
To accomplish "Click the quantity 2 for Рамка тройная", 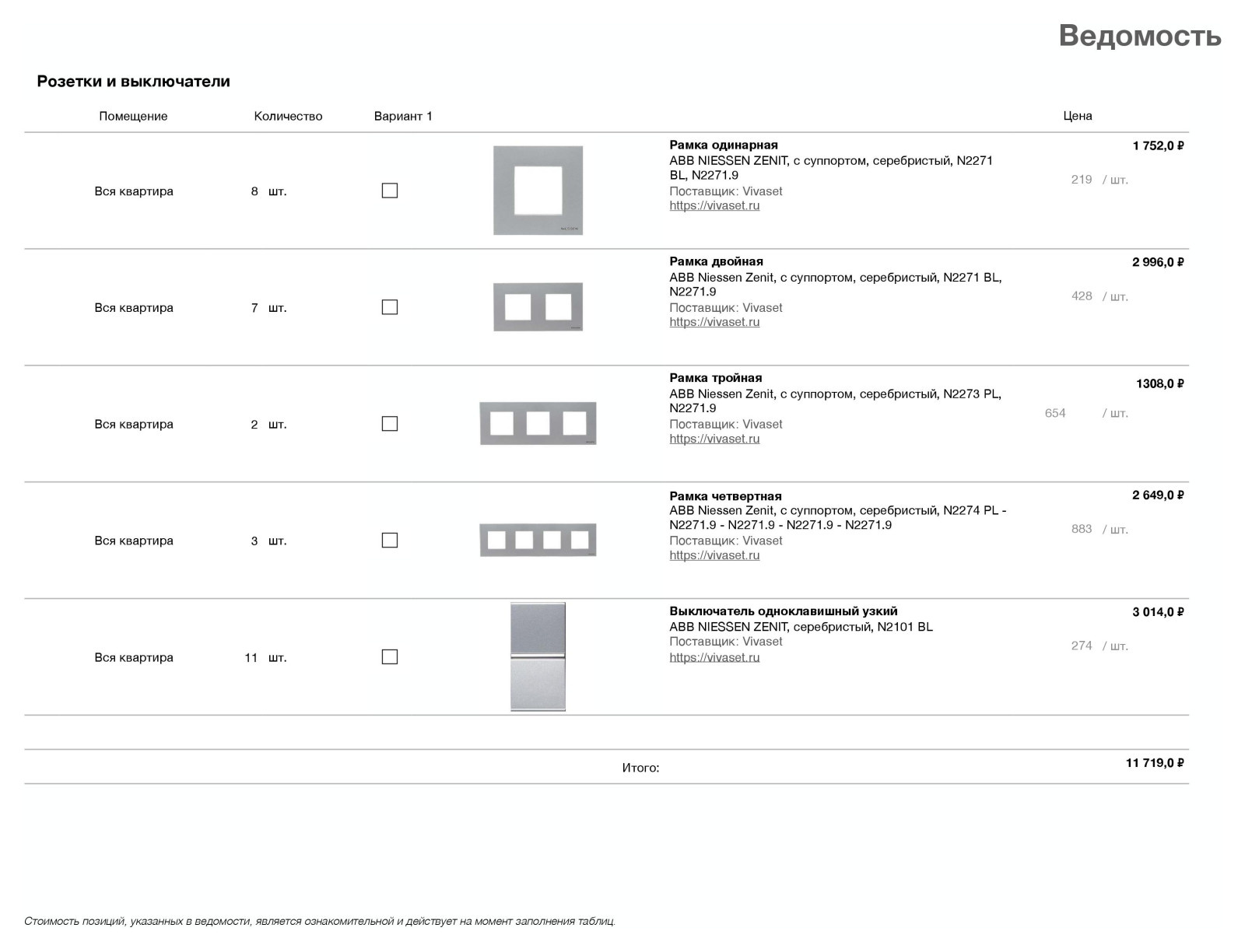I will (254, 425).
